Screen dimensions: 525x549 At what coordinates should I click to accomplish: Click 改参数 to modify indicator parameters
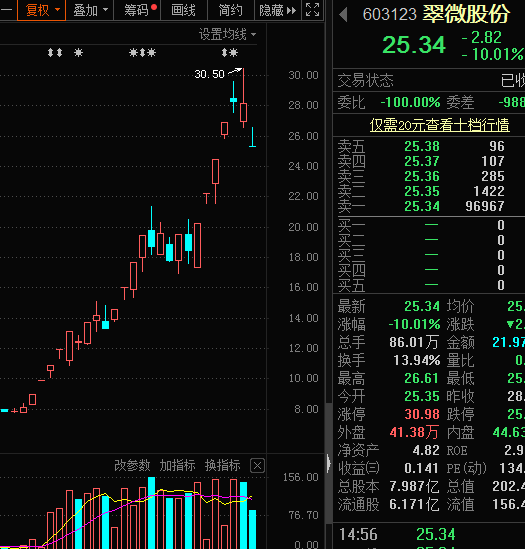click(x=132, y=466)
